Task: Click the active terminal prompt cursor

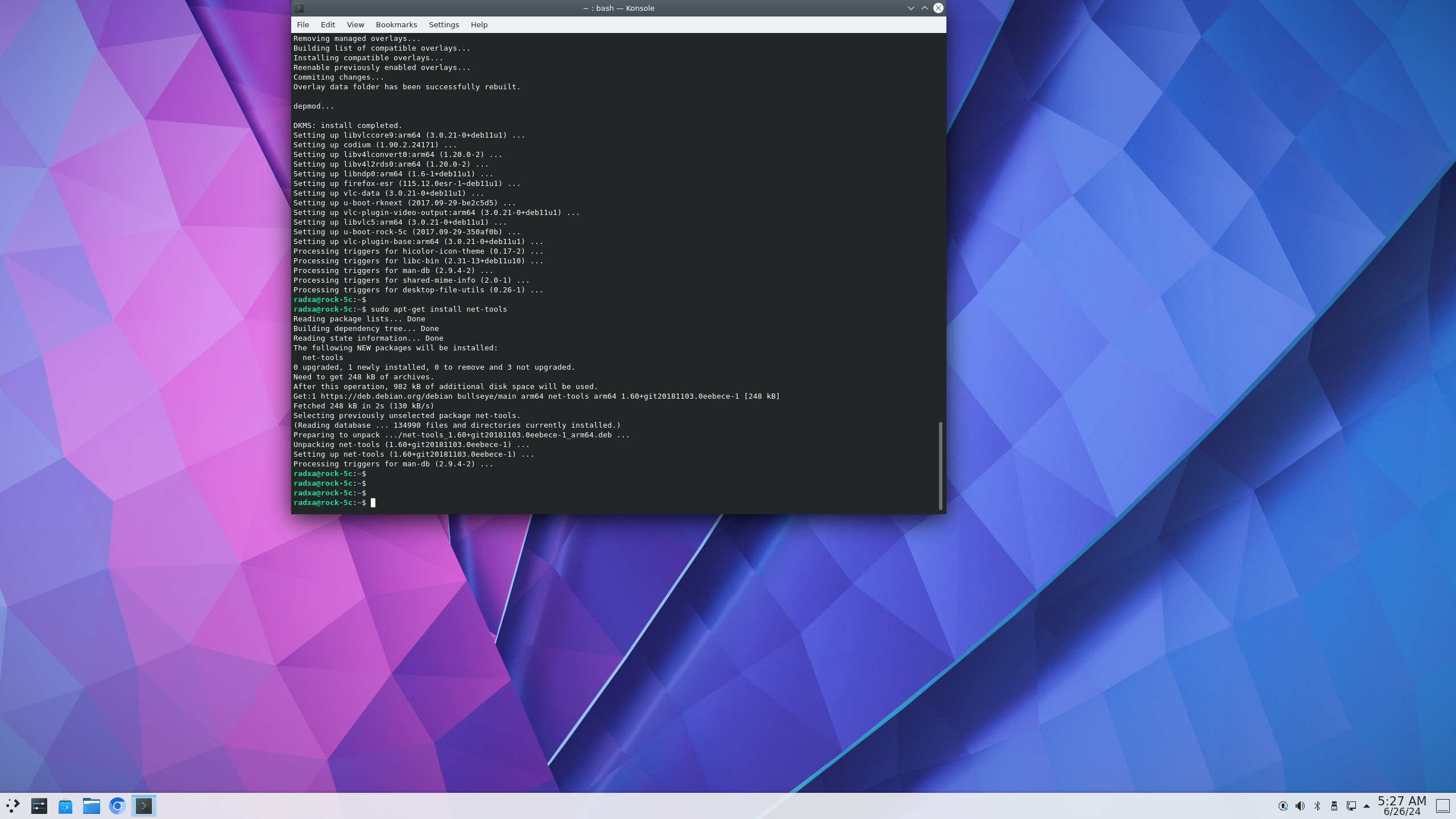Action: click(373, 503)
